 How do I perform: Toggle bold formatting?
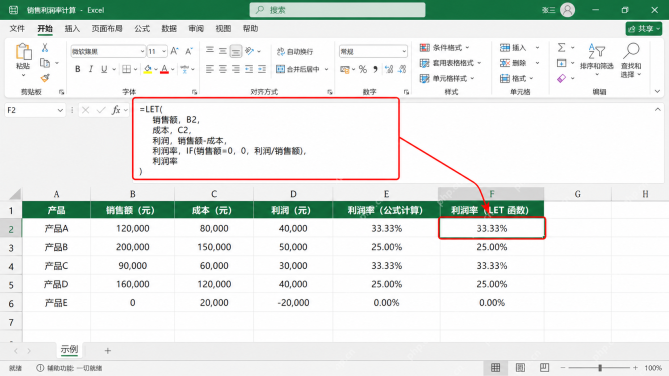(x=78, y=69)
